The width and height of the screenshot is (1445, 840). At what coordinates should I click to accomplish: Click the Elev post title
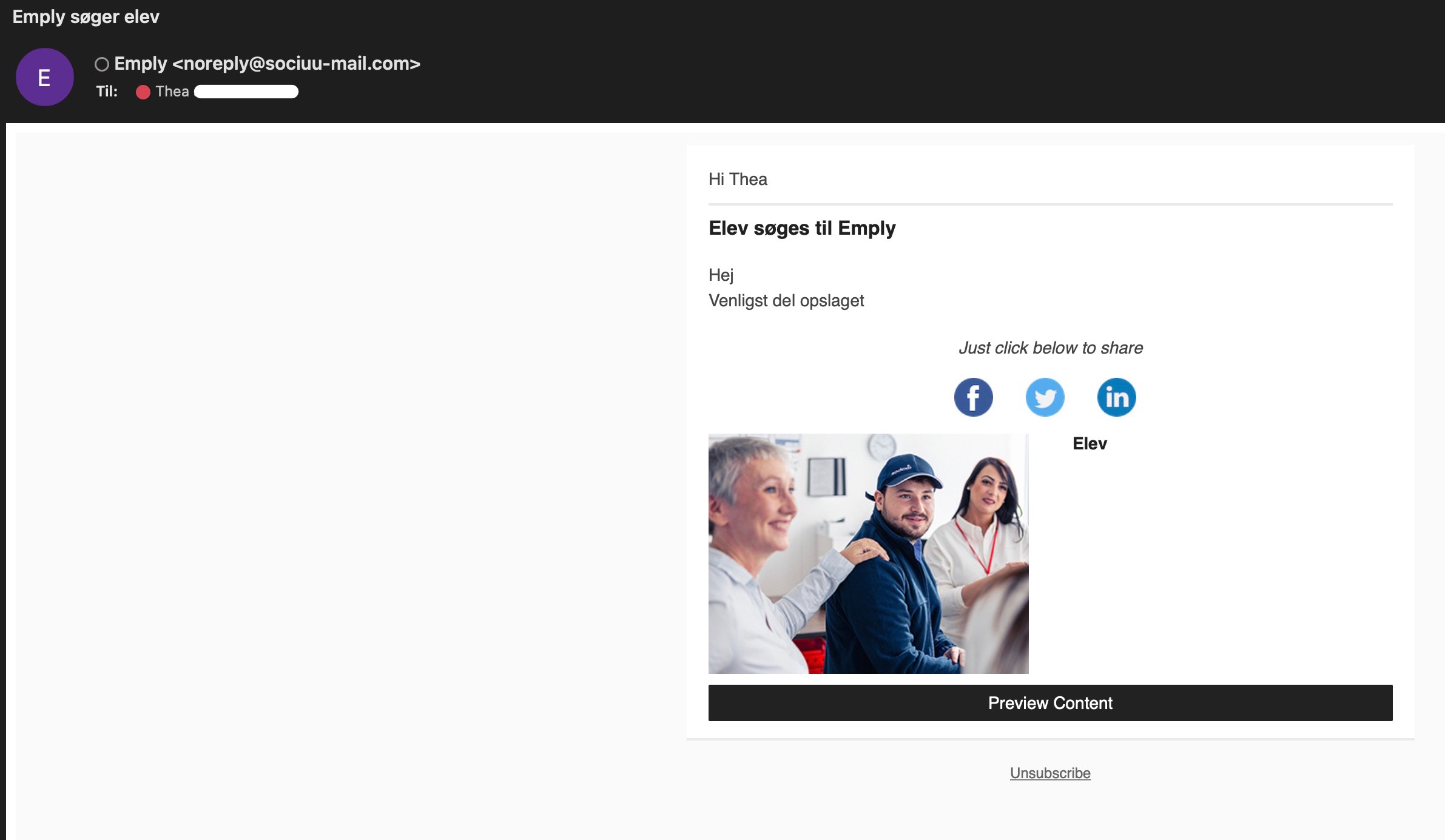(x=1090, y=444)
